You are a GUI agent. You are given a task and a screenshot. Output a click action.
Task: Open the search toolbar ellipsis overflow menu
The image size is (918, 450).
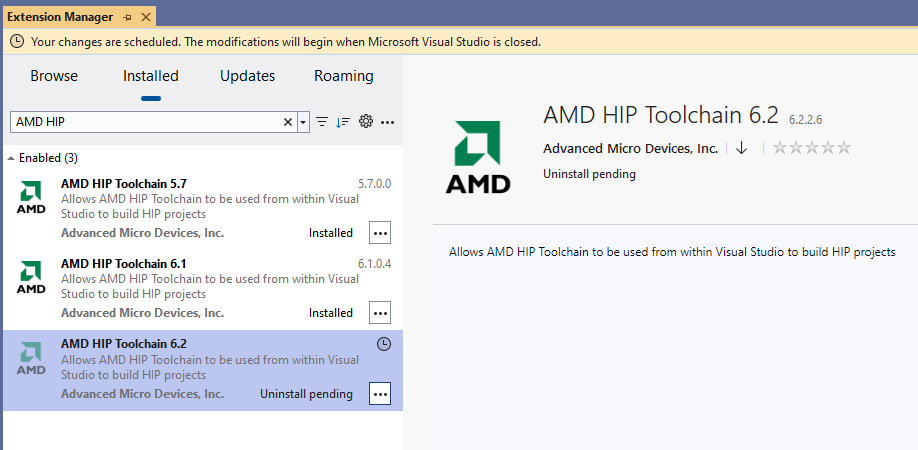point(388,122)
